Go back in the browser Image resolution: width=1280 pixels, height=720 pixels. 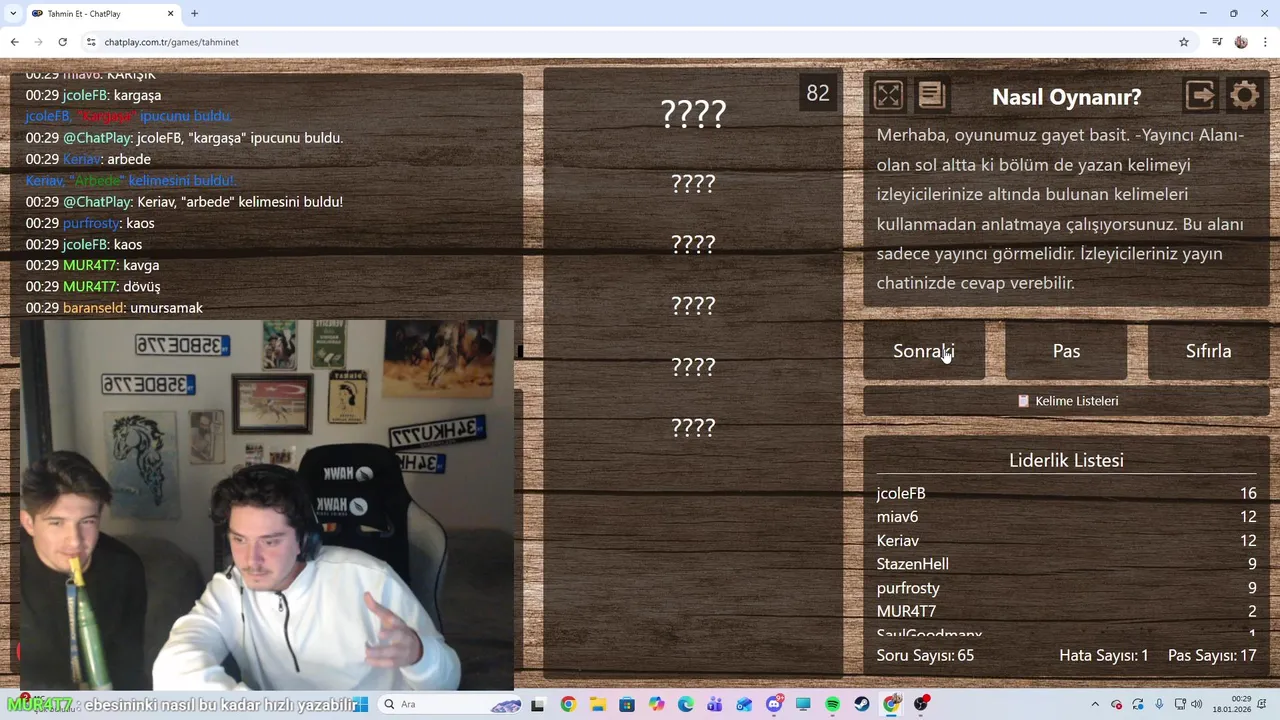click(x=14, y=42)
